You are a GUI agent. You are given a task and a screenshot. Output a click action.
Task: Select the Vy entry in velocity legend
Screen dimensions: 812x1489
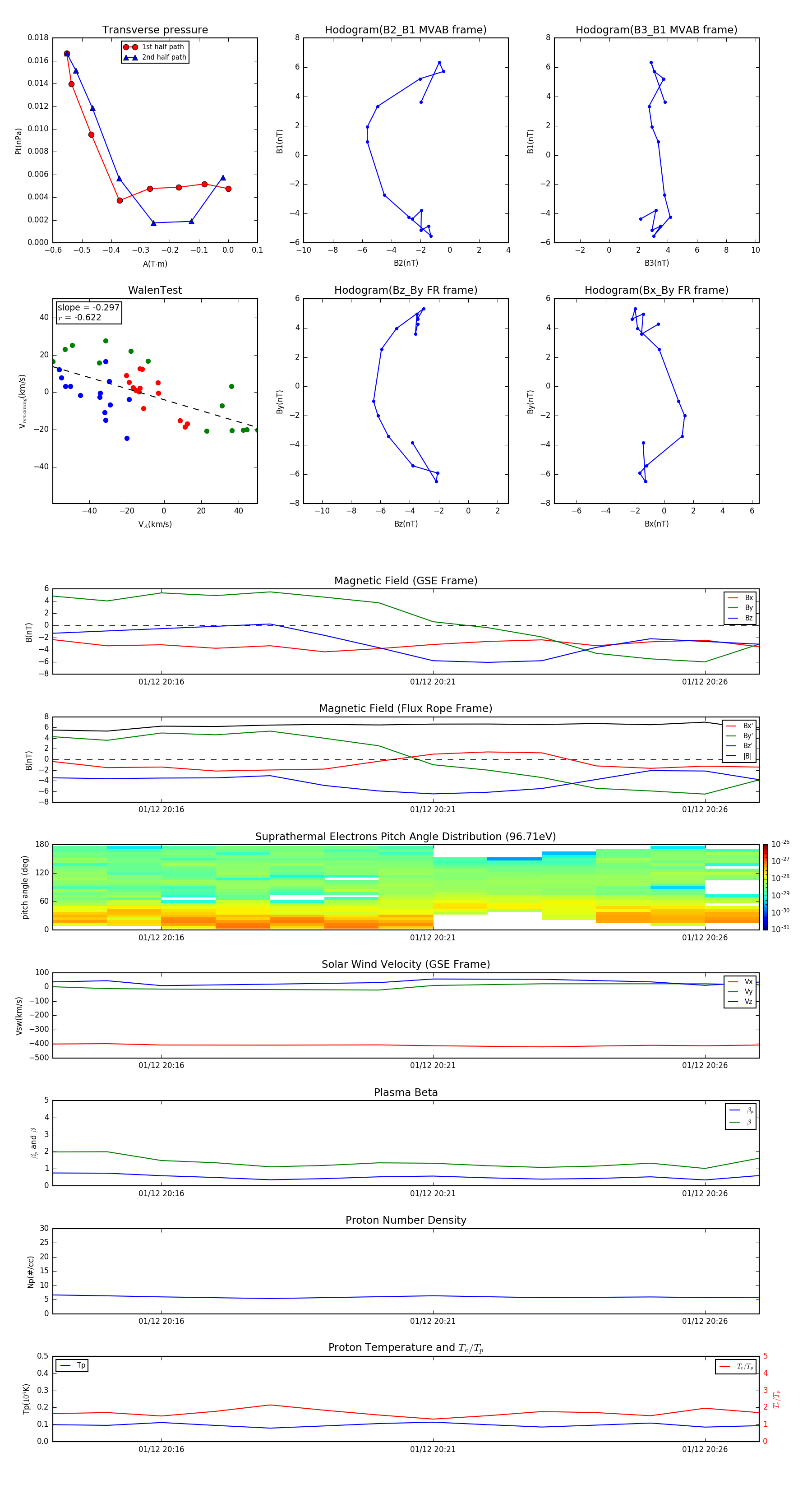coord(740,991)
